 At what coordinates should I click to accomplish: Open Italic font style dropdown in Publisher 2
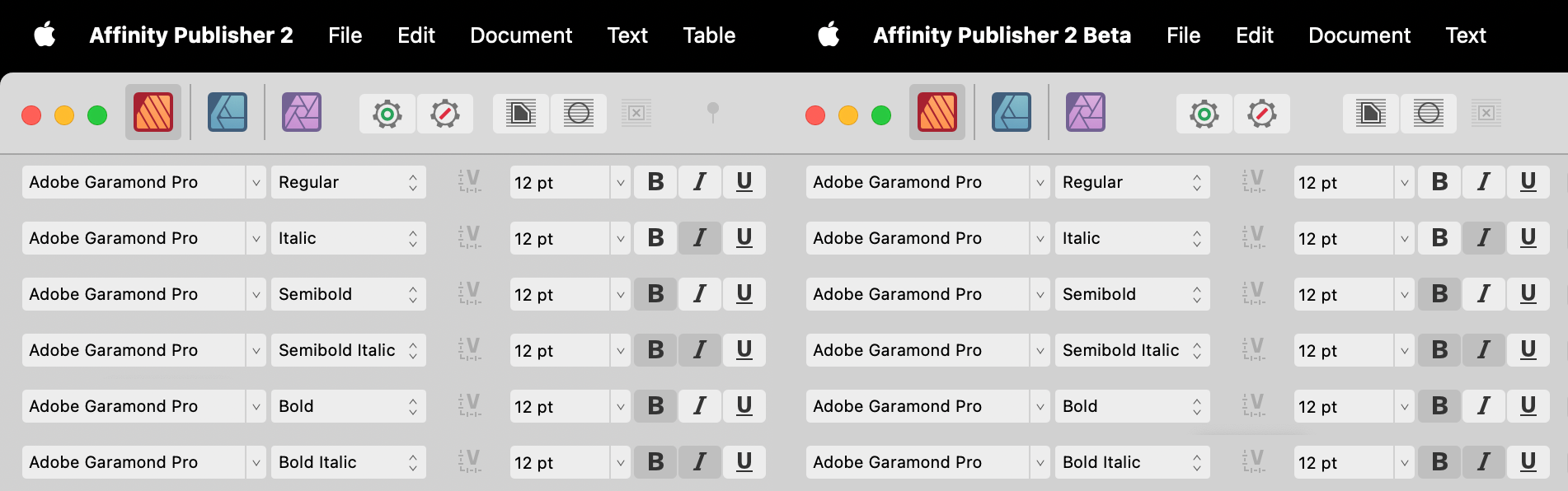click(x=349, y=238)
